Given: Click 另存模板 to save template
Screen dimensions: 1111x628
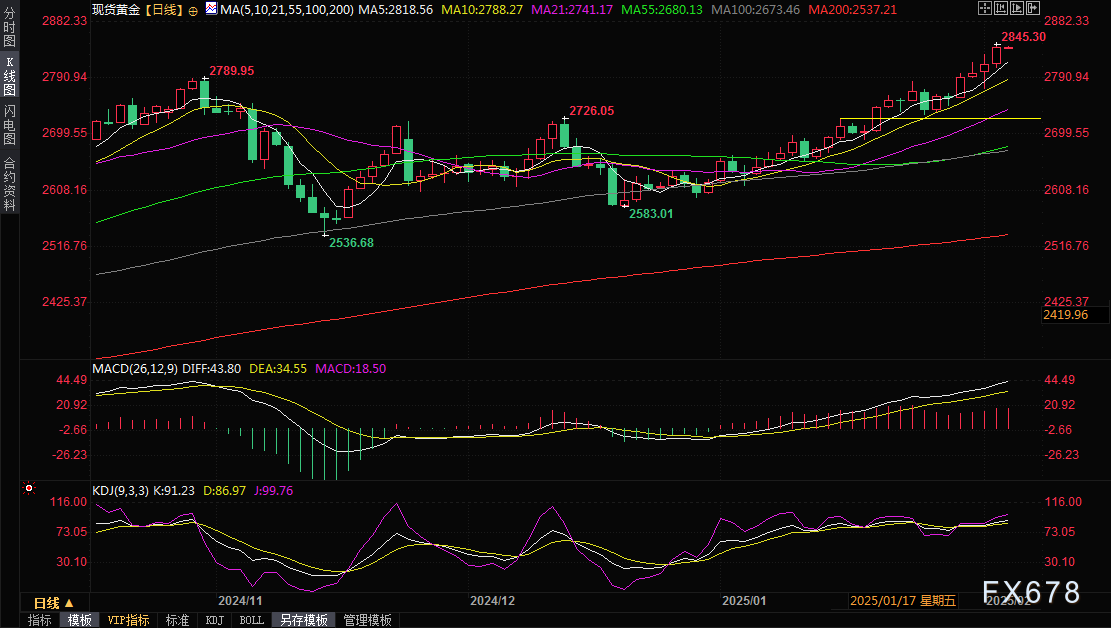Looking at the screenshot, I should [301, 620].
